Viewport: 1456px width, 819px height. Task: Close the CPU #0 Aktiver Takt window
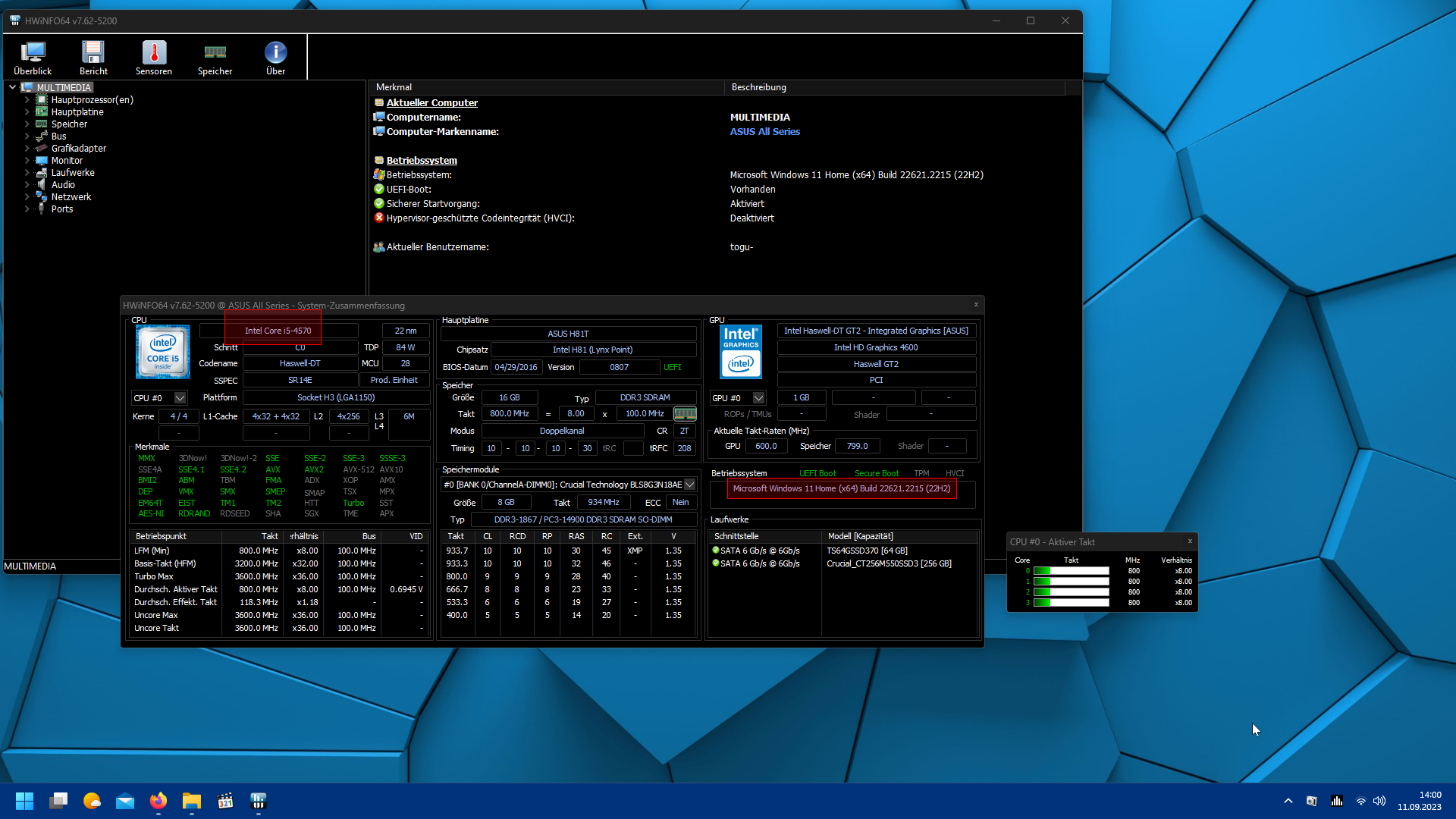(x=1190, y=541)
